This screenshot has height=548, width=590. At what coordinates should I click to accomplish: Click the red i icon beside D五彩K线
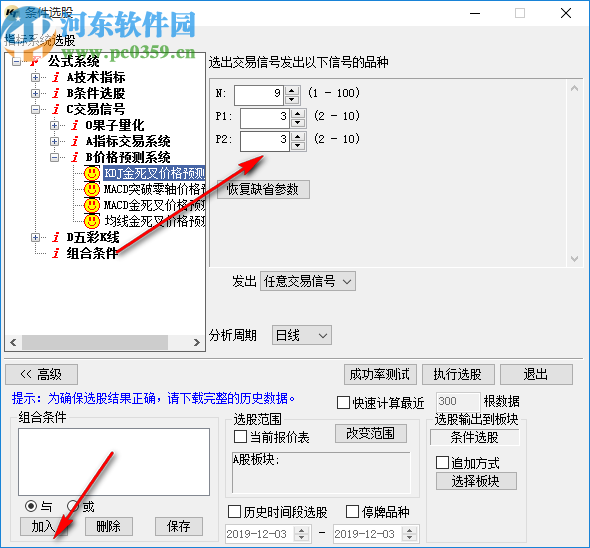click(x=56, y=237)
